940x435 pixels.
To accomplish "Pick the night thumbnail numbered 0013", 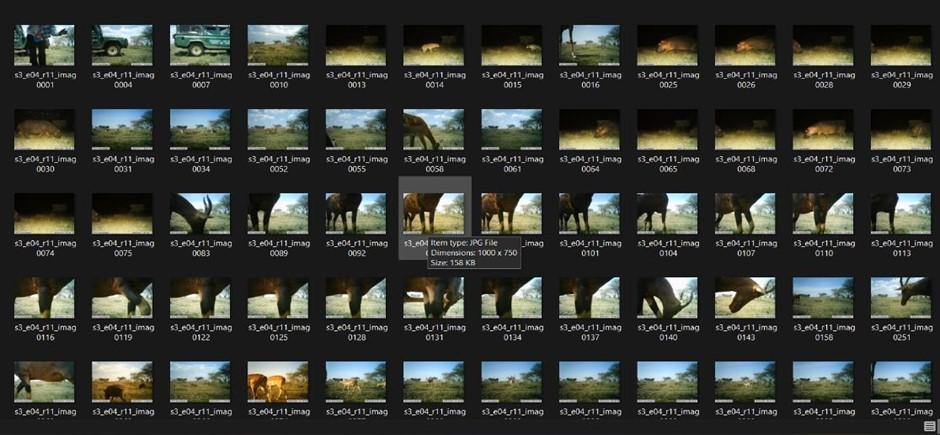I will pos(356,45).
